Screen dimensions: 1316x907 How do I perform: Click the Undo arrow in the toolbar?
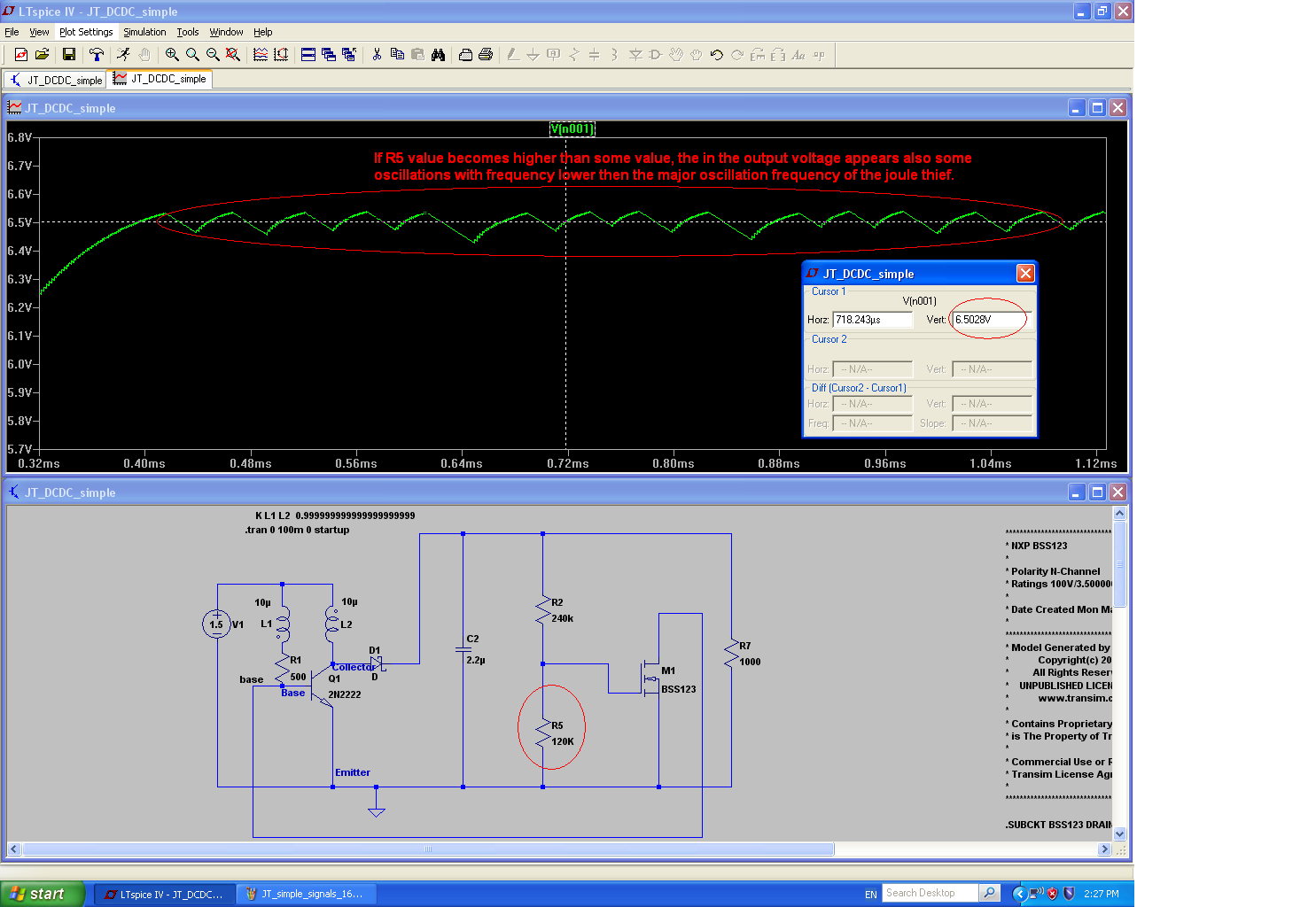(x=716, y=55)
